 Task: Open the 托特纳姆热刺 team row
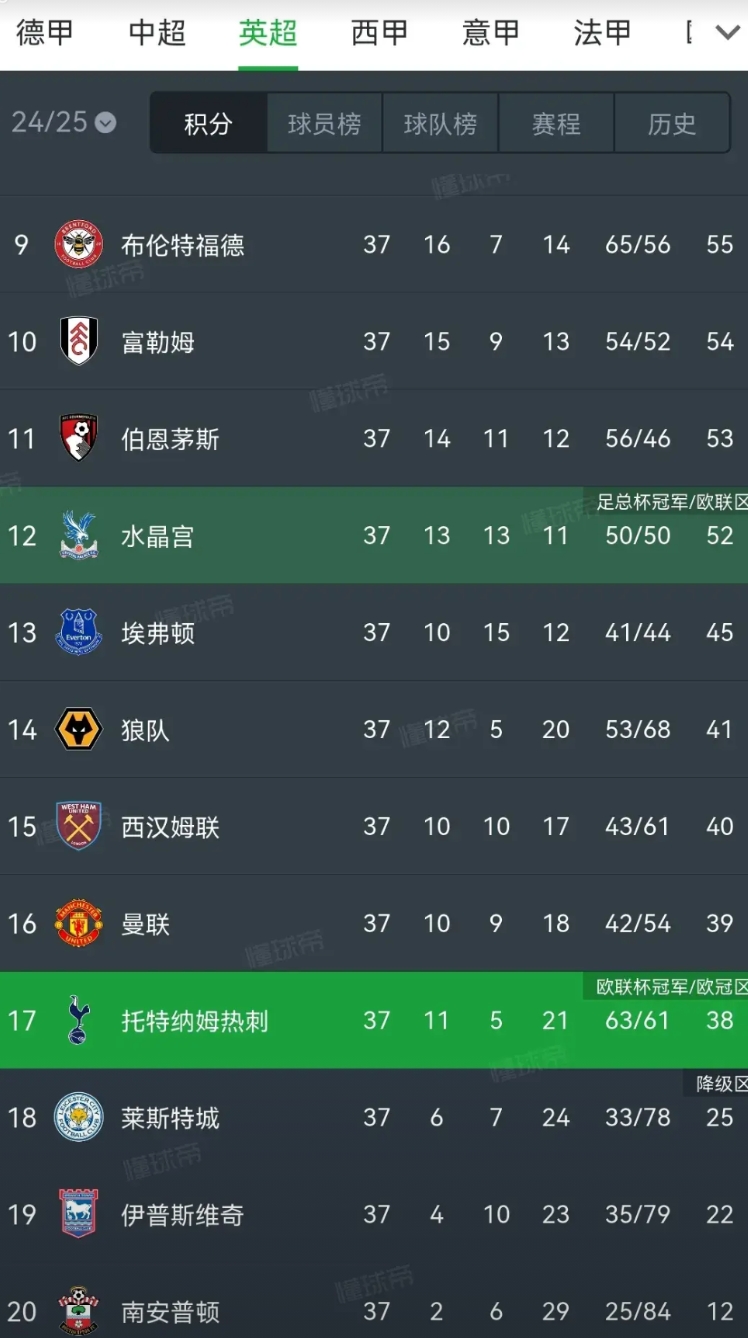374,1020
